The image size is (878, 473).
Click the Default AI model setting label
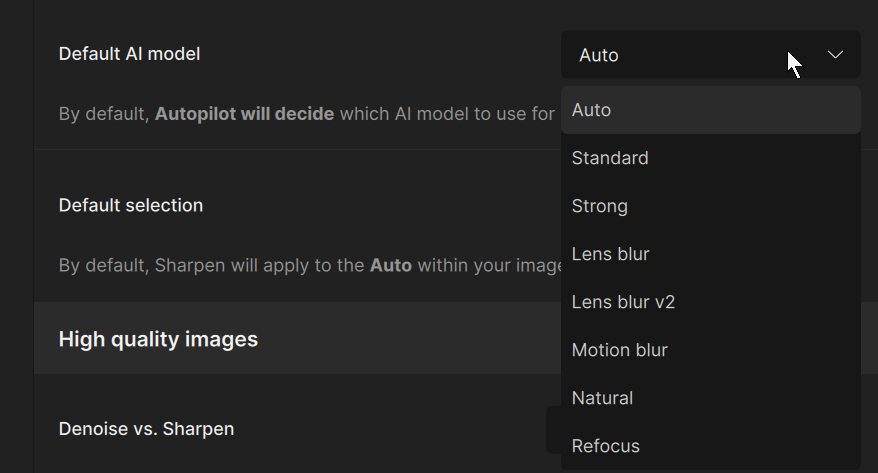pyautogui.click(x=130, y=54)
